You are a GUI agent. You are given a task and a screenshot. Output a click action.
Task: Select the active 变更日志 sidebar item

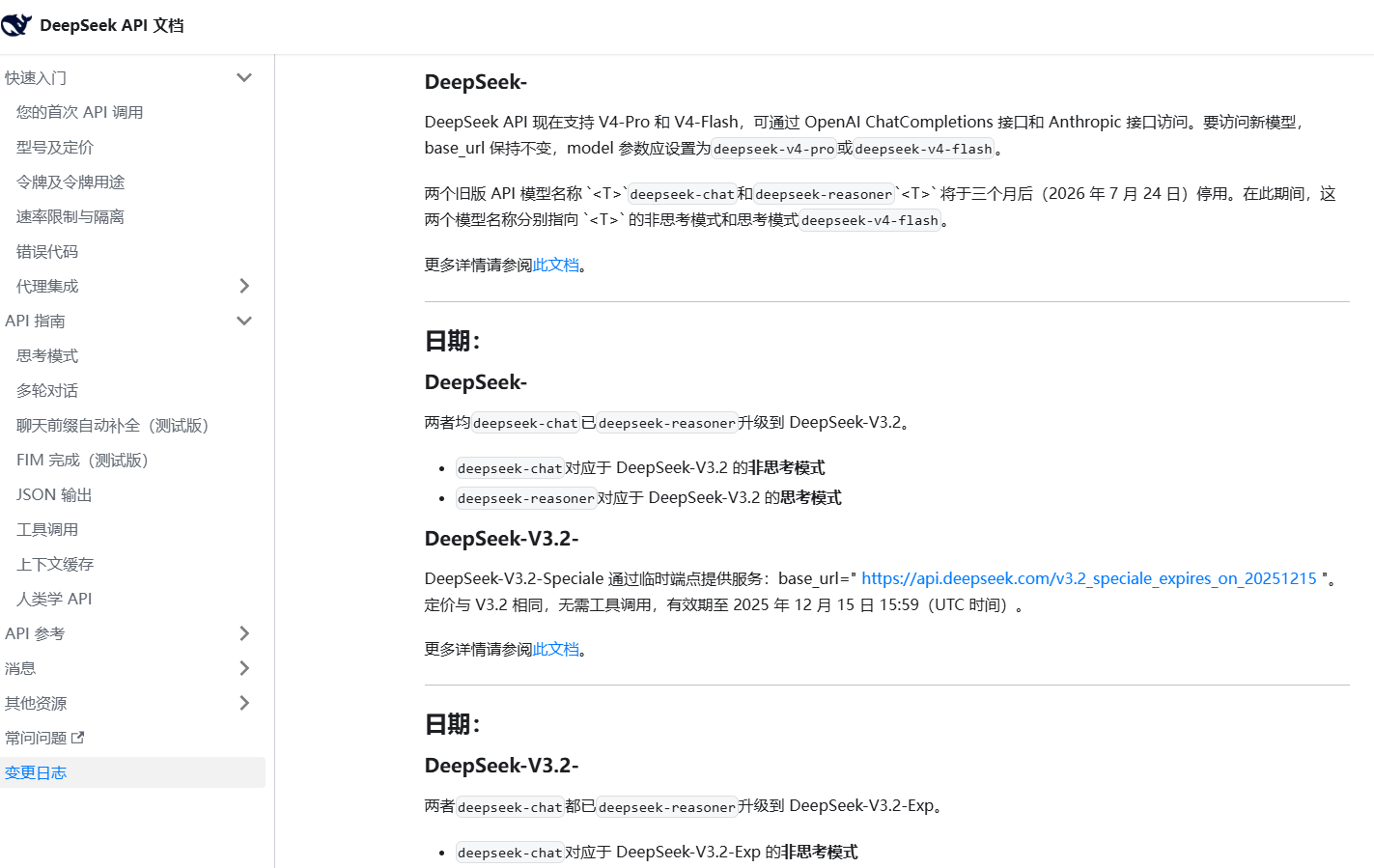pyautogui.click(x=132, y=772)
